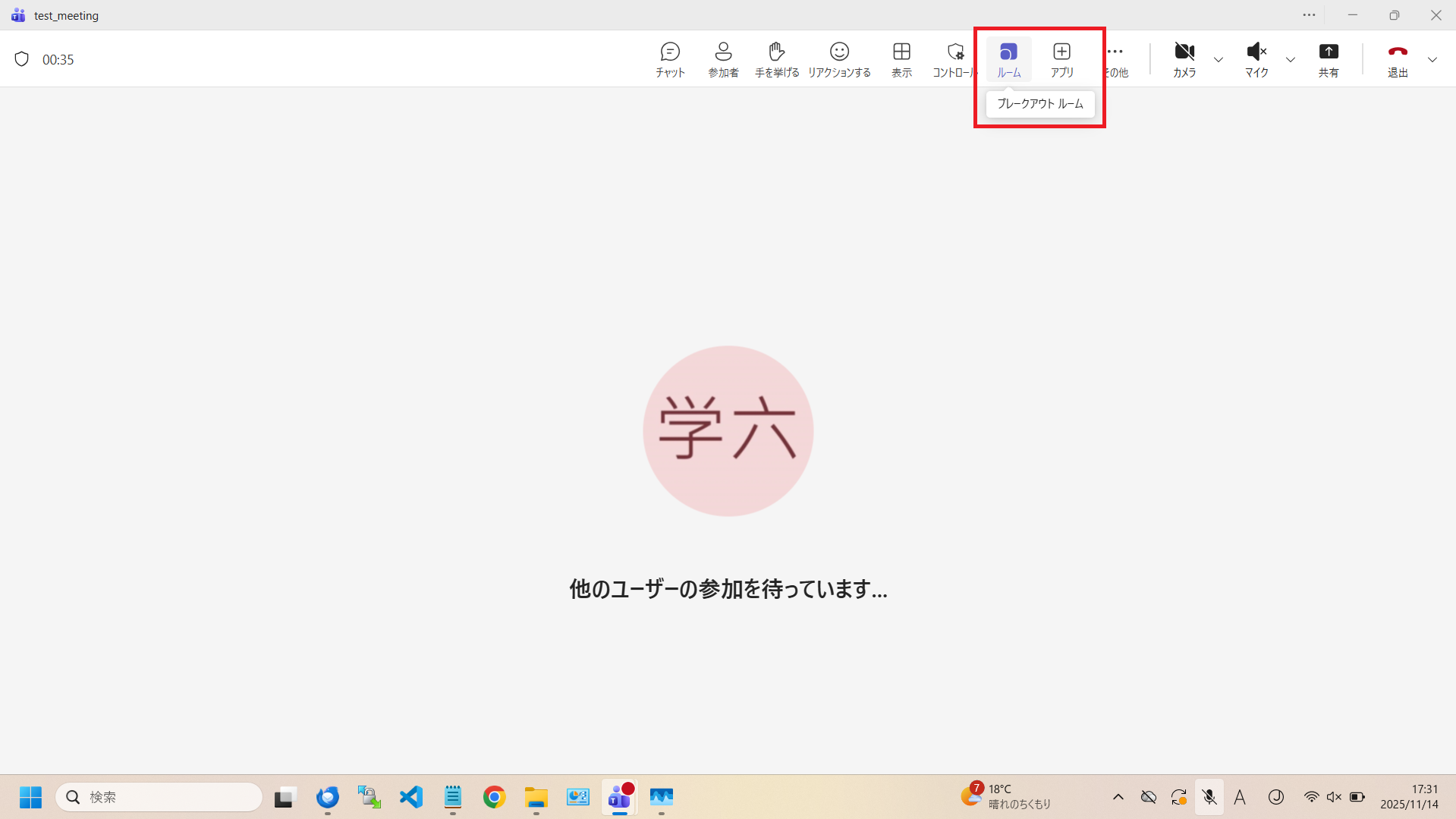The image size is (1456, 819).
Task: Raise your hand with 手を挙げる
Action: (x=776, y=59)
